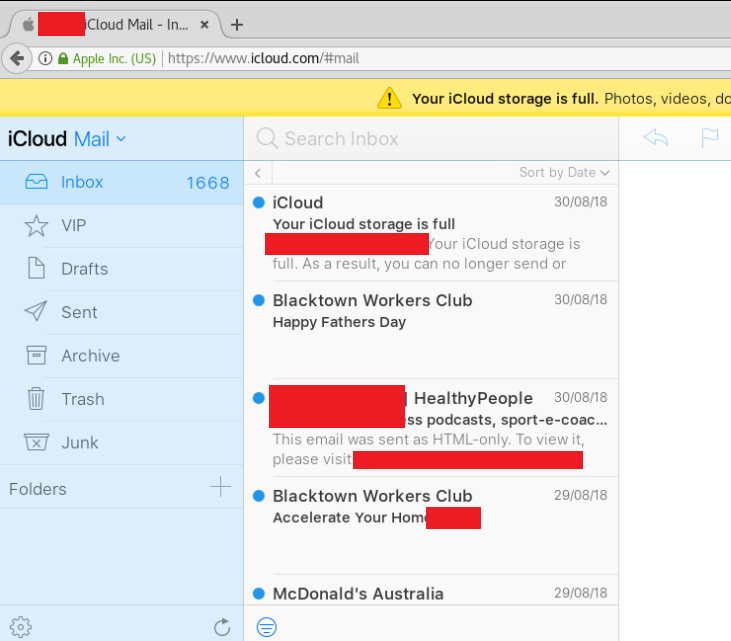Image resolution: width=731 pixels, height=641 pixels.
Task: Open the McDonald's Australia email
Action: tap(431, 590)
